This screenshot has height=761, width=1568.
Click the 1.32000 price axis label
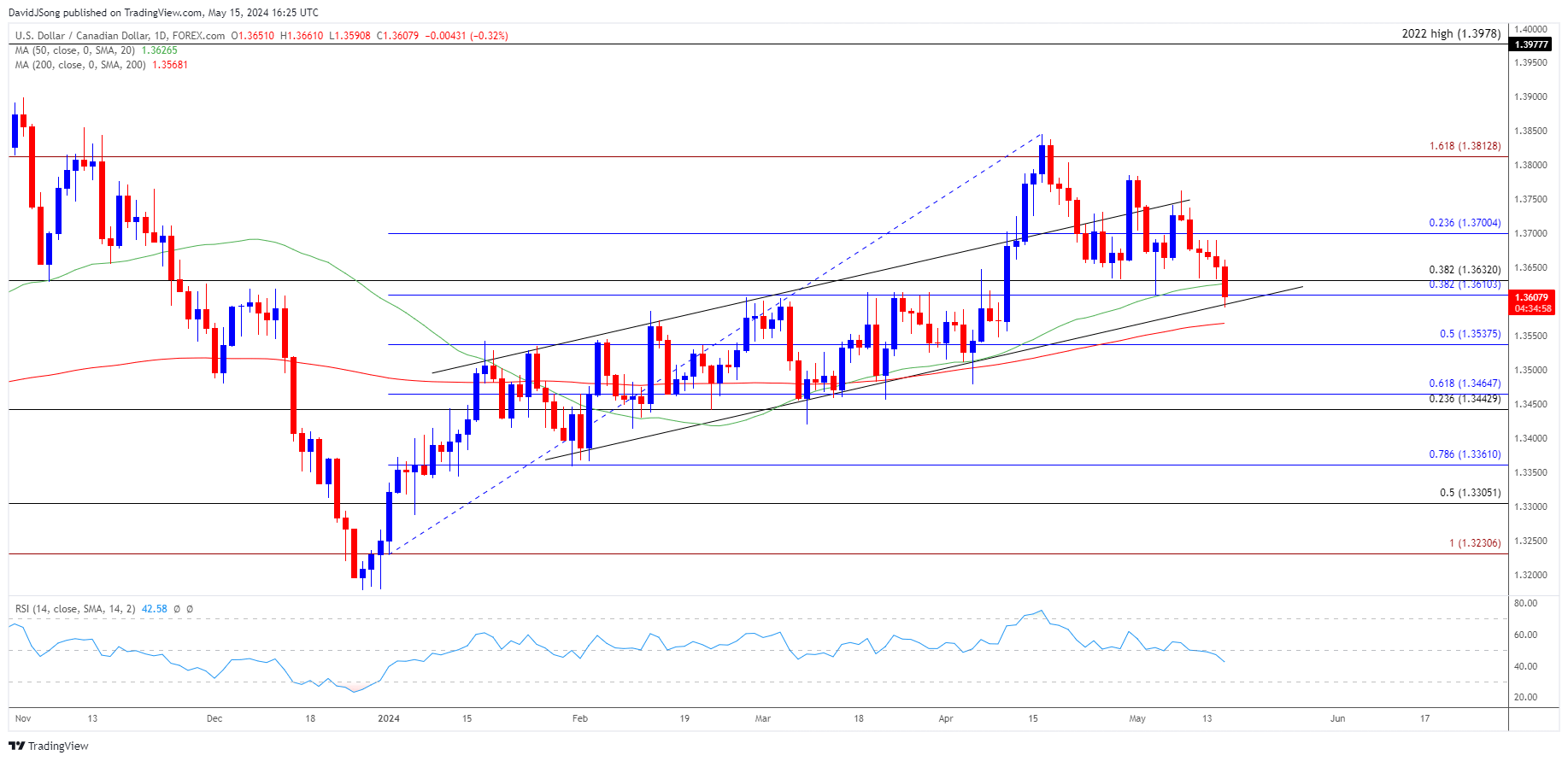1530,576
